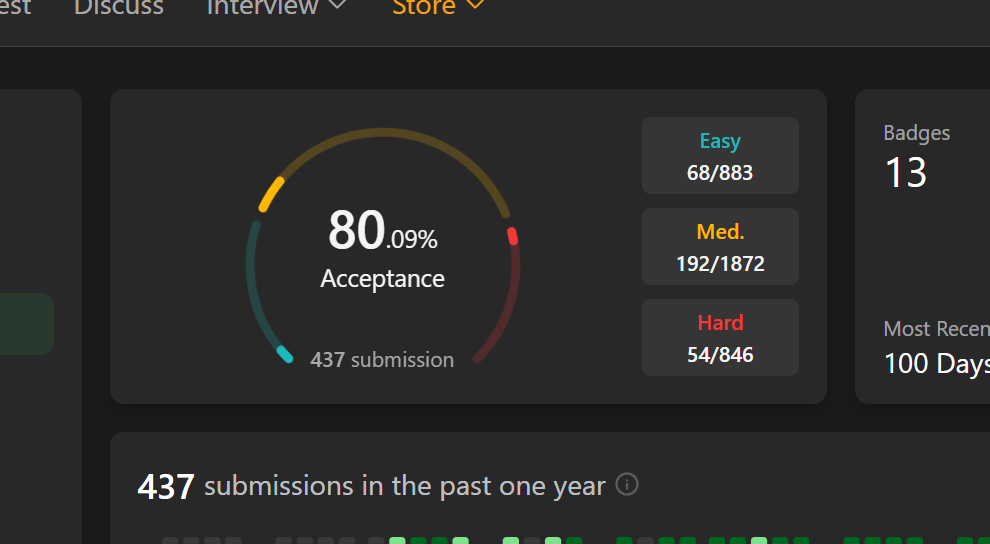
Task: Click the green button at left edge
Action: click(27, 324)
